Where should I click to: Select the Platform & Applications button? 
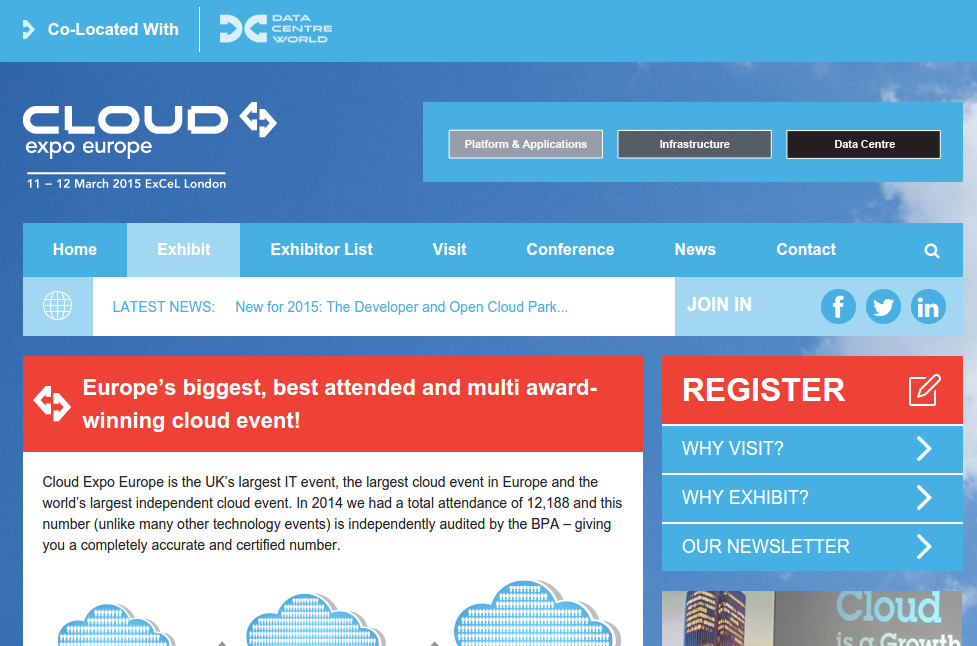(525, 144)
